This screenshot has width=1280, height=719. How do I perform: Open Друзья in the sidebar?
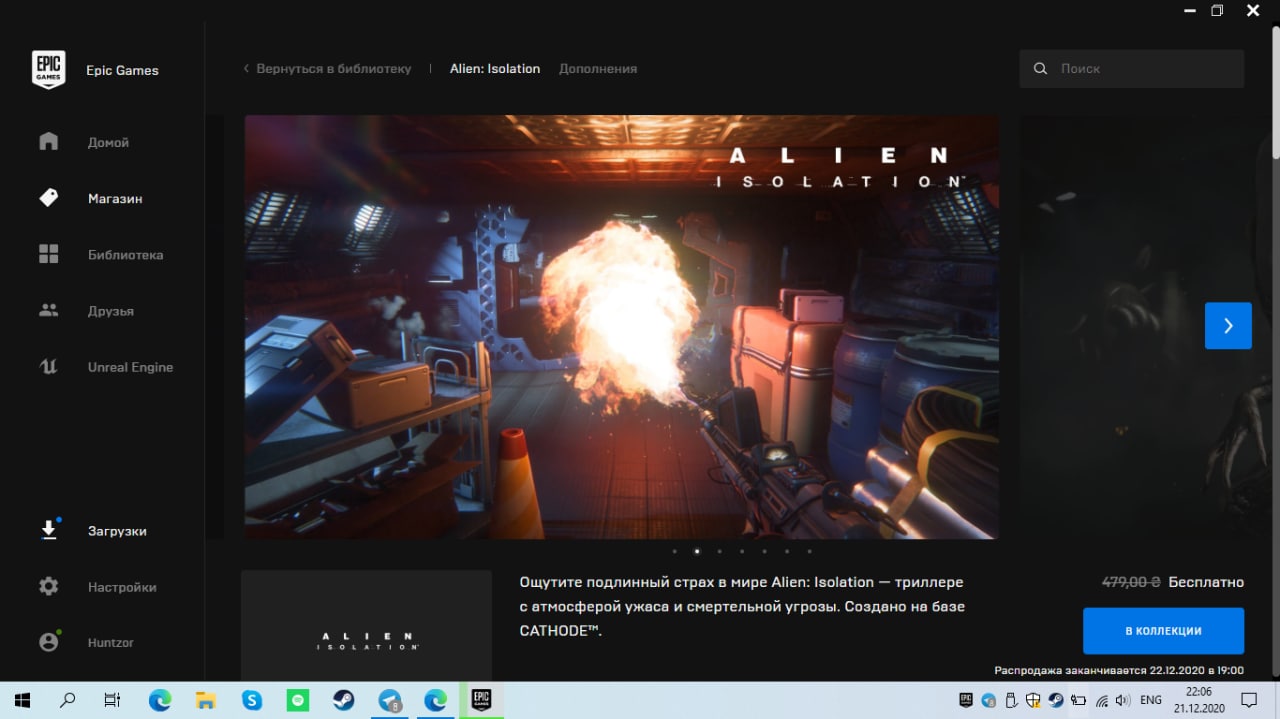point(111,311)
